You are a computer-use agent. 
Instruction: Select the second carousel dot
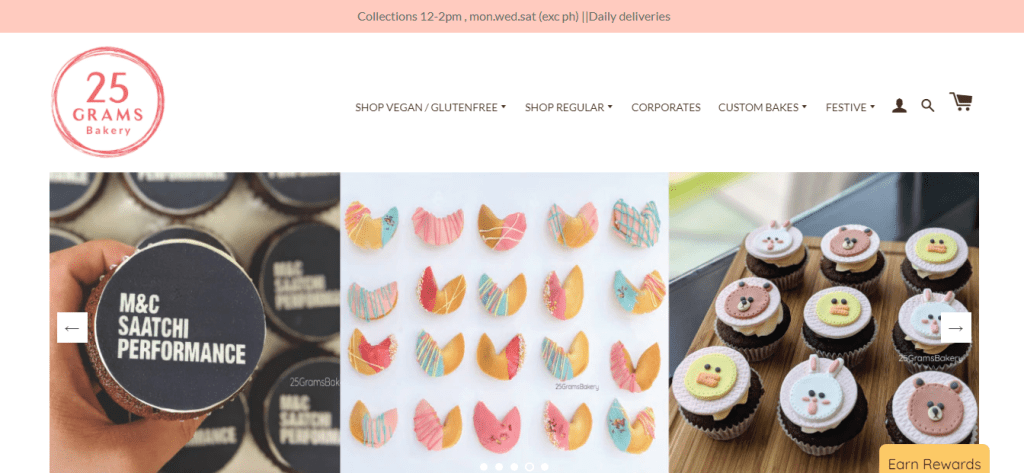499,466
